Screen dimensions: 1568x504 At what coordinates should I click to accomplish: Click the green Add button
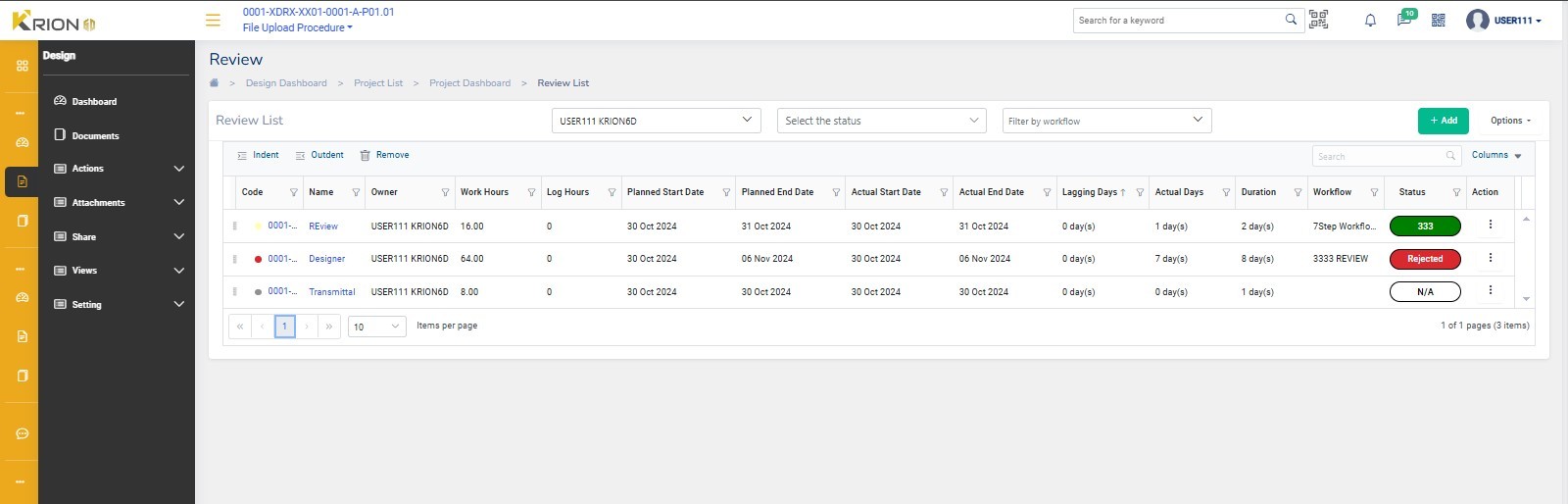[x=1443, y=121]
